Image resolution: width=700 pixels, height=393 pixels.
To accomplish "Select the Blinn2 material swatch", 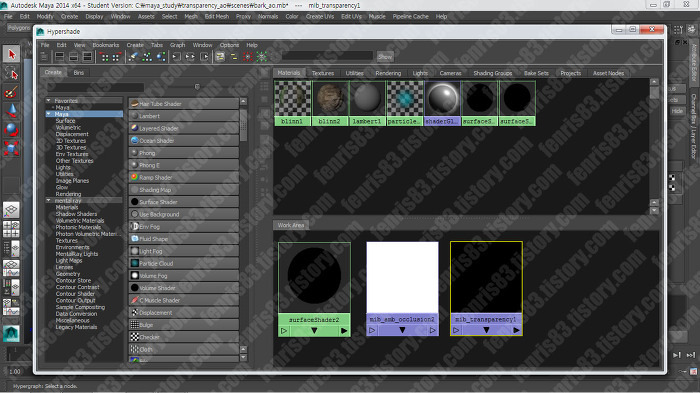I will point(330,103).
